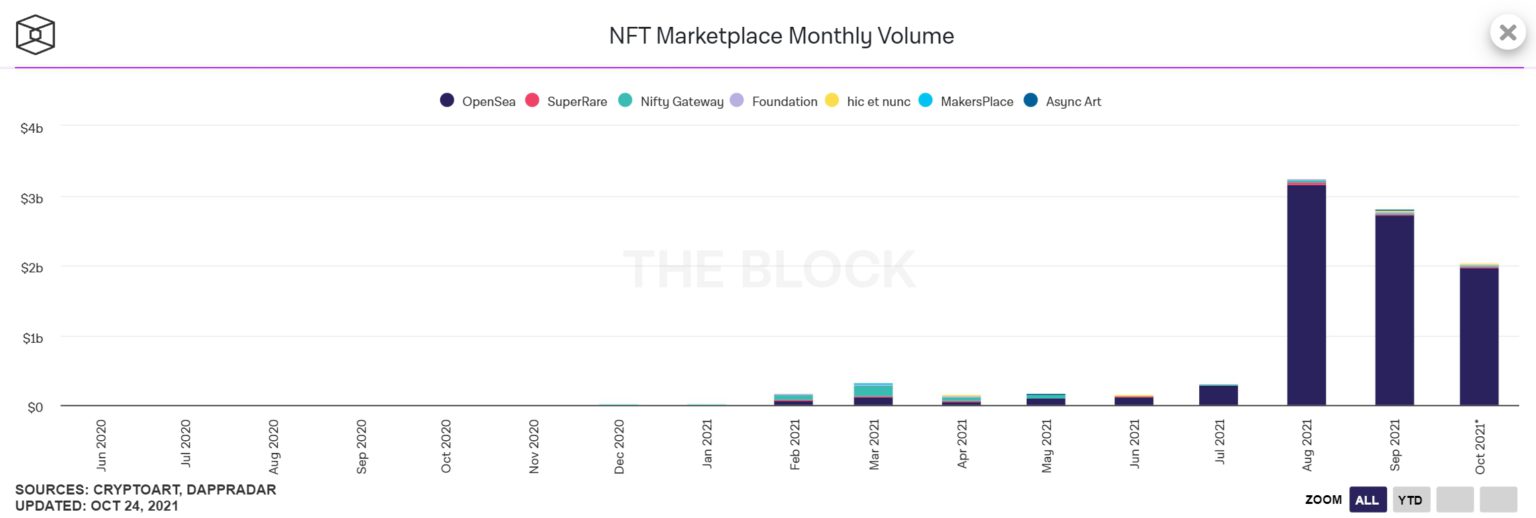This screenshot has height=518, width=1536.
Task: Close the chart with the X button
Action: click(1507, 32)
